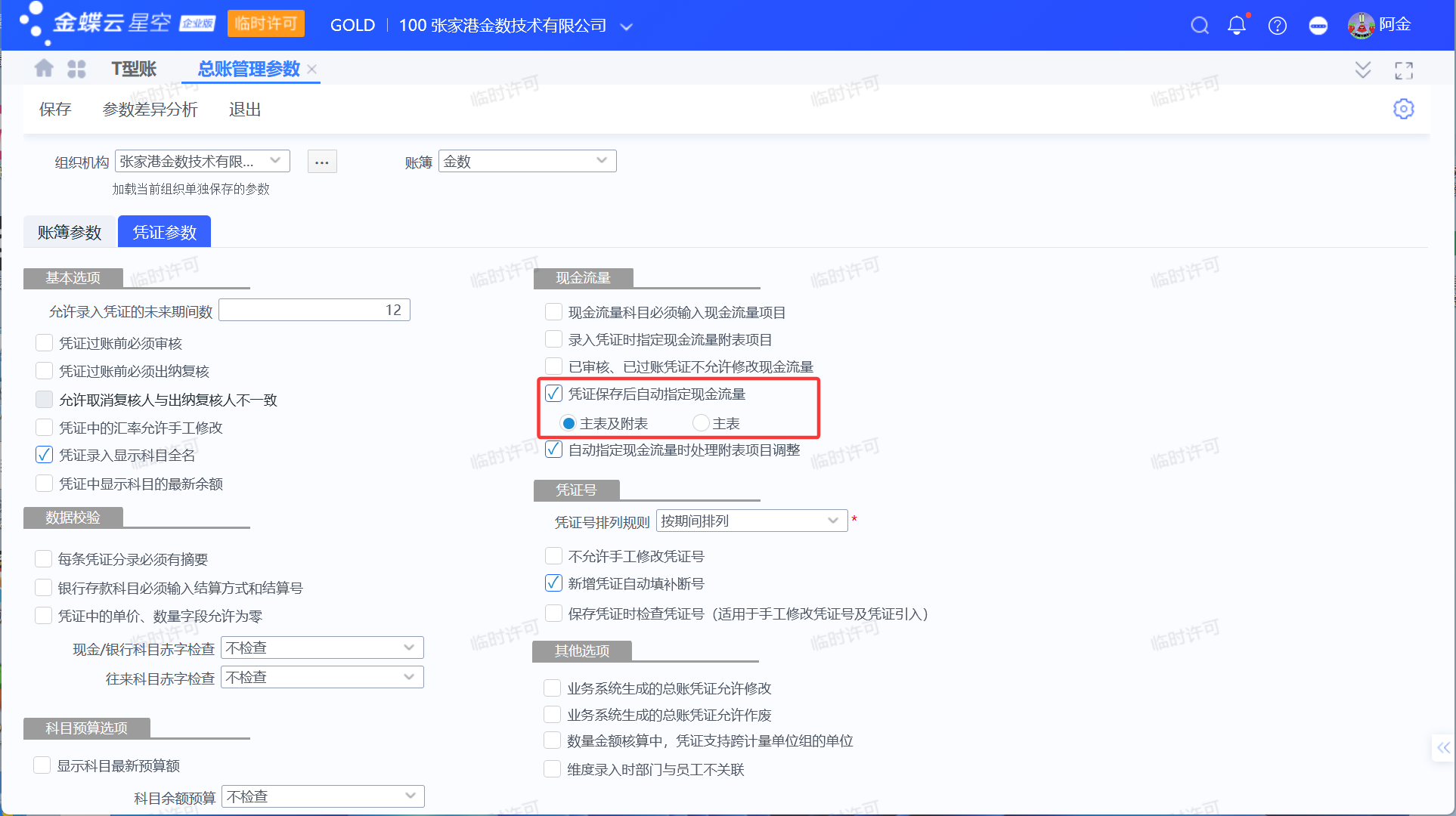Select 主表及附表 radio option

click(x=568, y=423)
